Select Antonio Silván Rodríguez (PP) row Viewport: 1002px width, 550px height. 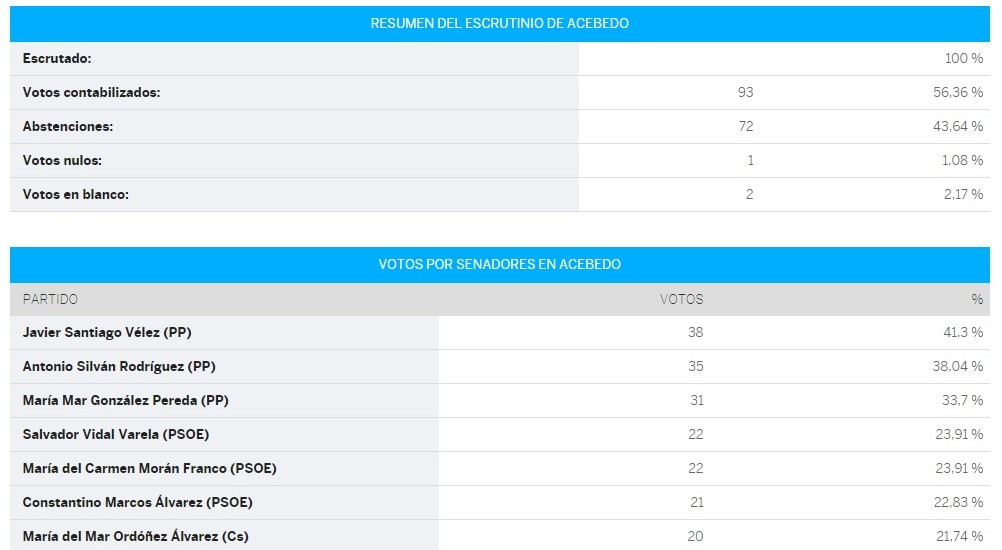(500, 367)
